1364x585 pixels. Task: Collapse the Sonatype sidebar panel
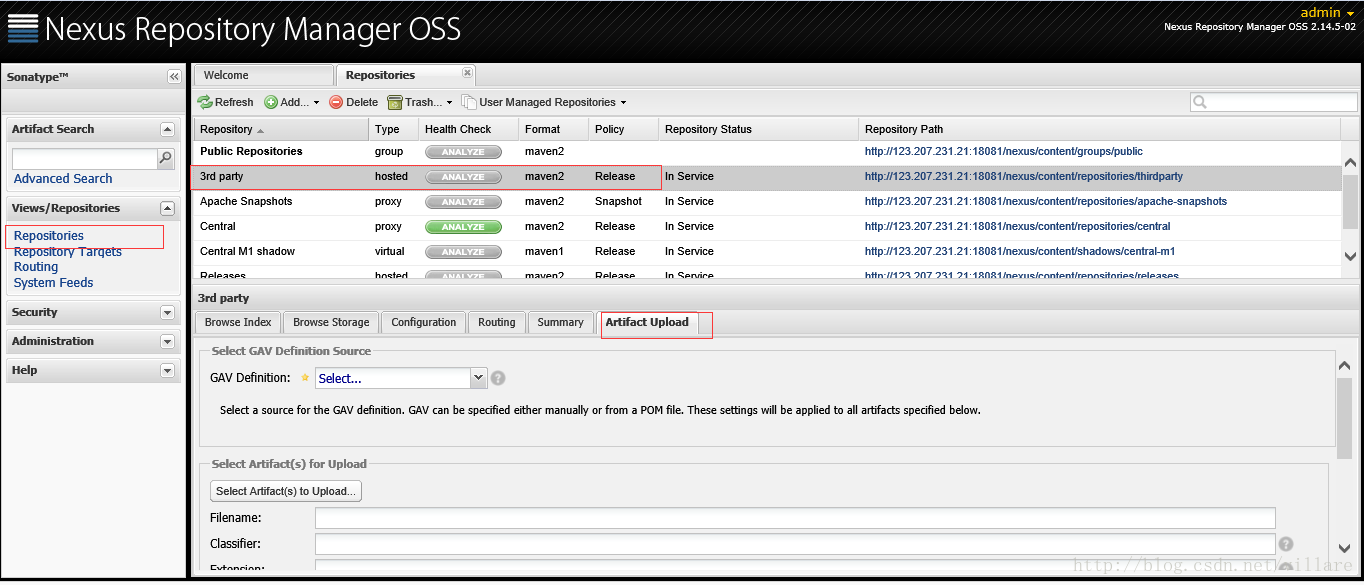click(174, 77)
